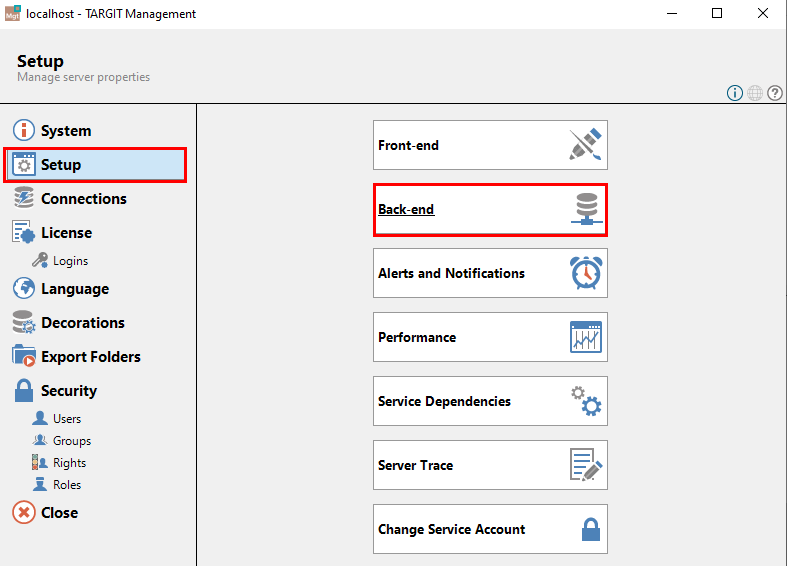
Task: Click the Logins key icon
Action: coord(40,260)
